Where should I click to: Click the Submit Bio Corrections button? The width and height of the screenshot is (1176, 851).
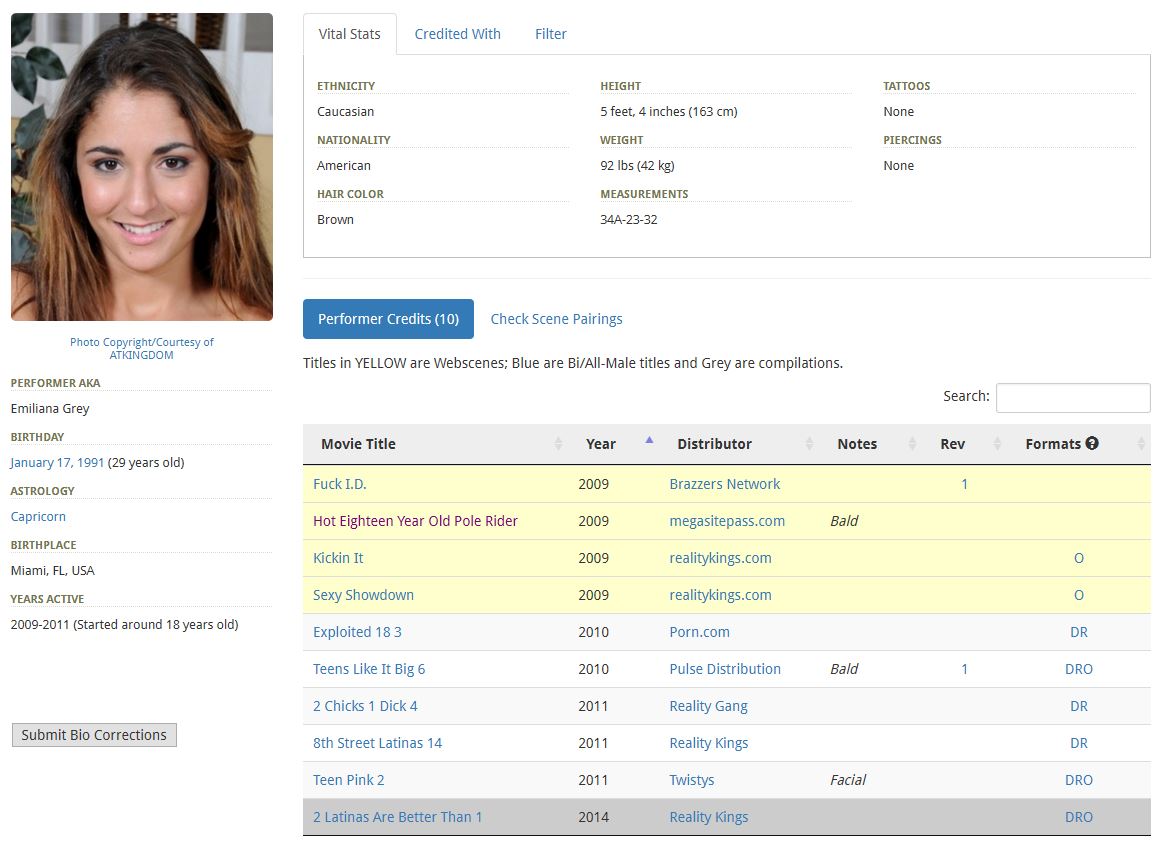94,735
